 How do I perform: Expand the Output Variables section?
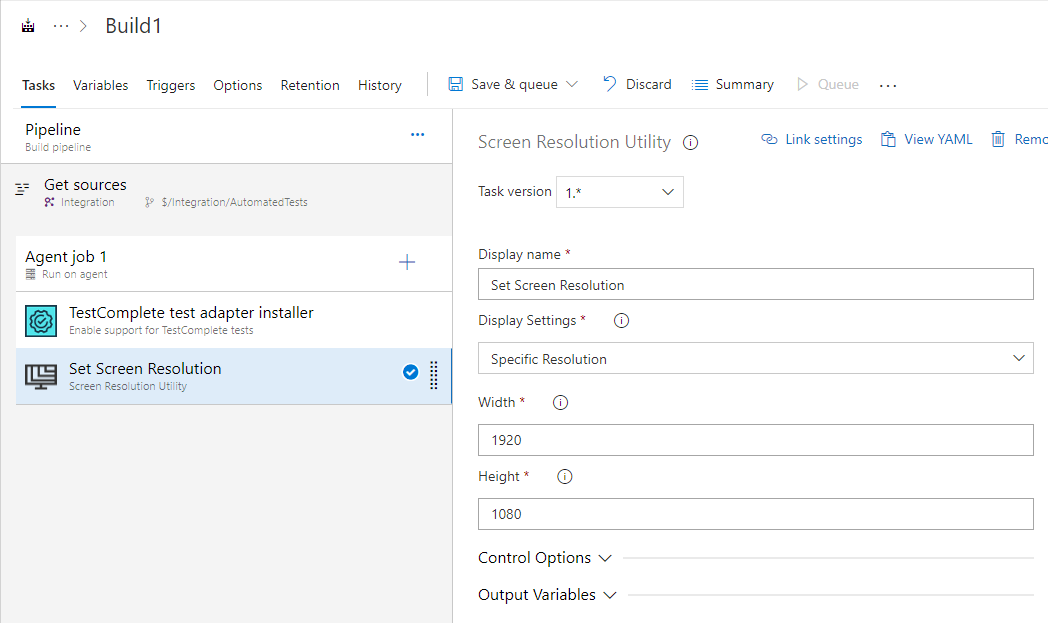click(545, 594)
